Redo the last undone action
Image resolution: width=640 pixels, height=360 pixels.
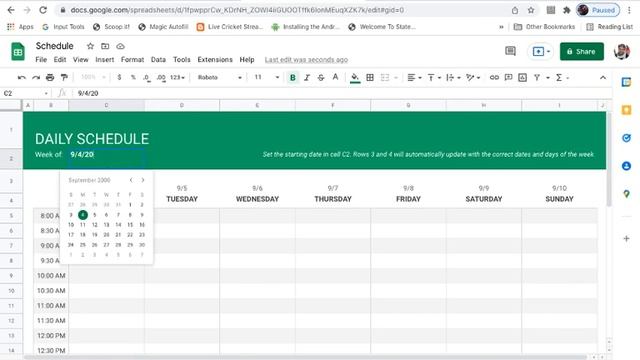point(36,77)
